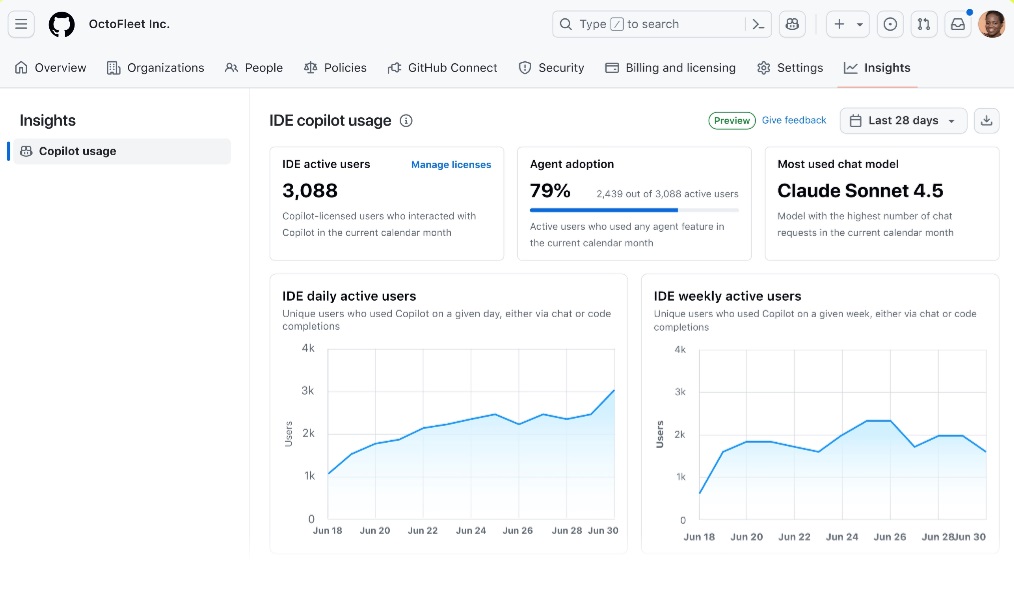Click the GitHub logo

[61, 24]
